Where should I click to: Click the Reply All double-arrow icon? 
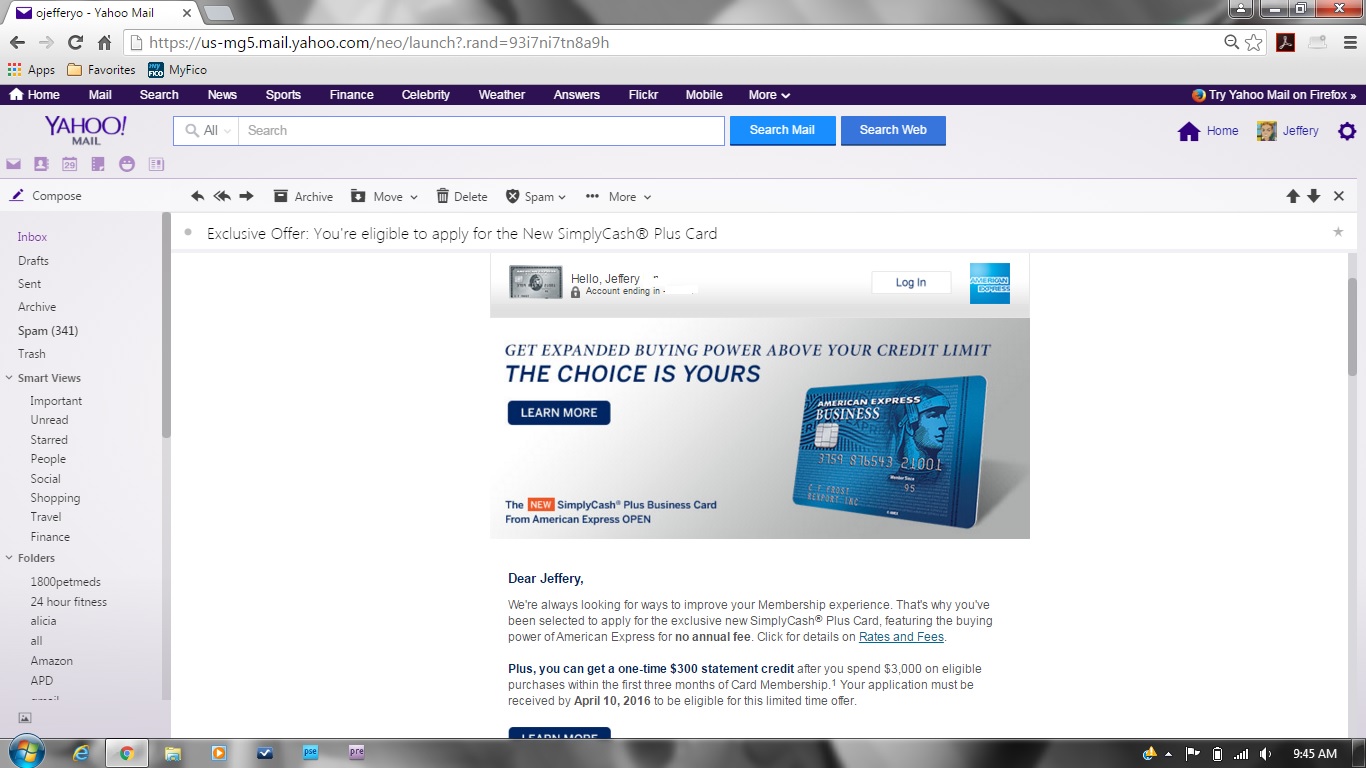coord(222,197)
